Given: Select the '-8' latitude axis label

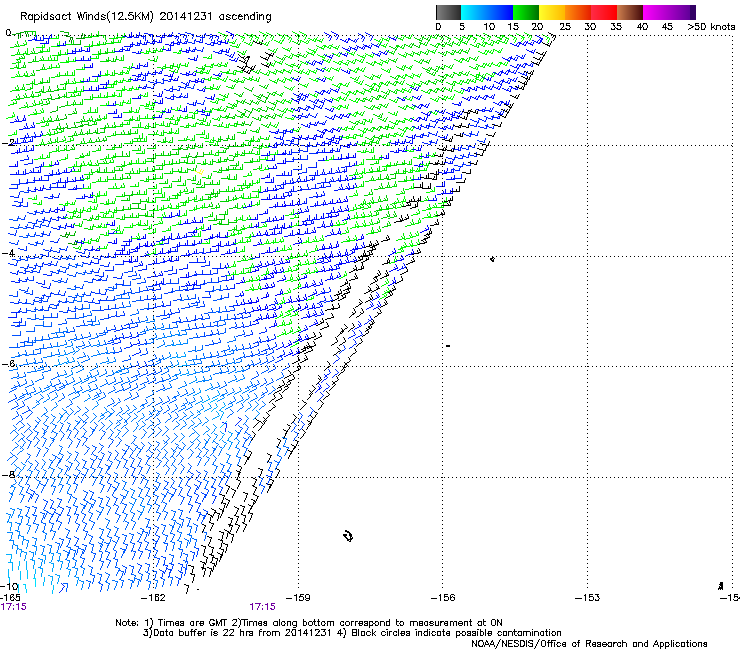Looking at the screenshot, I should tap(8, 474).
